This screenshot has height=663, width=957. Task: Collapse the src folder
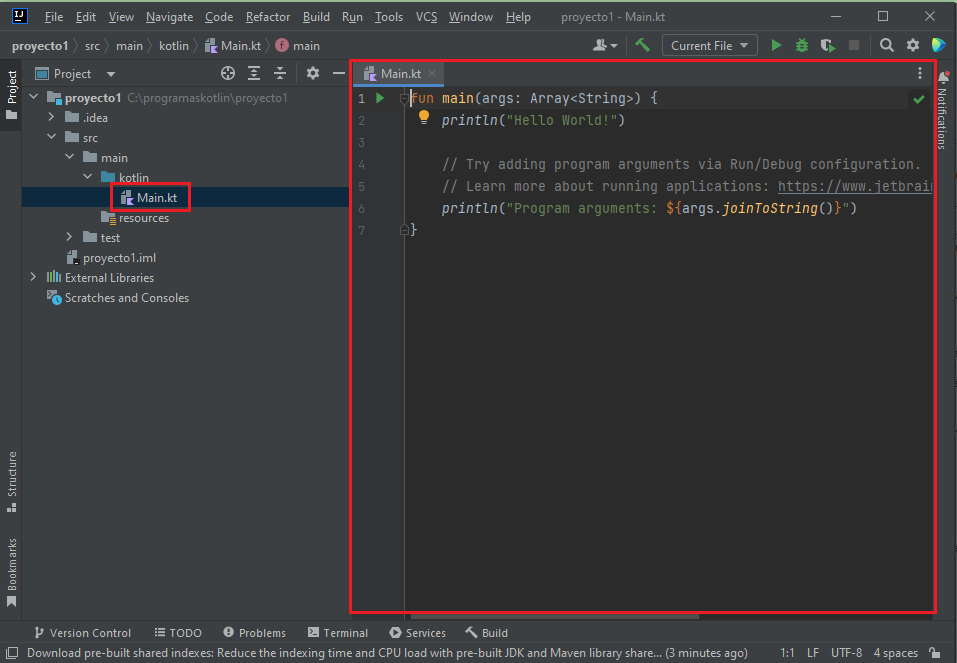point(51,137)
